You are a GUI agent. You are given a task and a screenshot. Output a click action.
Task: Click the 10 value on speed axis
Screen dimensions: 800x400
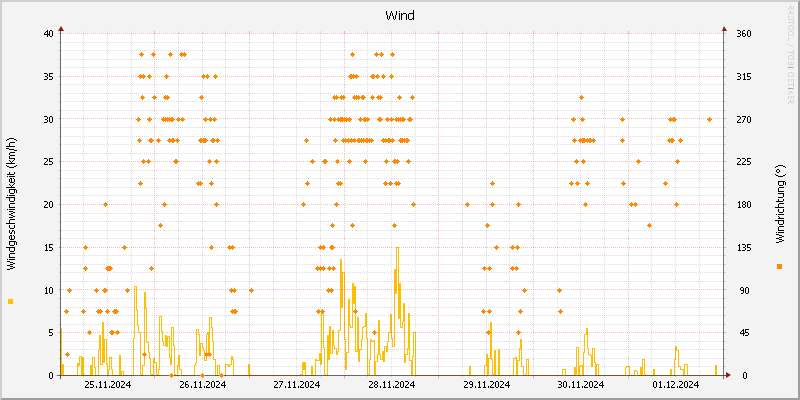pyautogui.click(x=48, y=290)
